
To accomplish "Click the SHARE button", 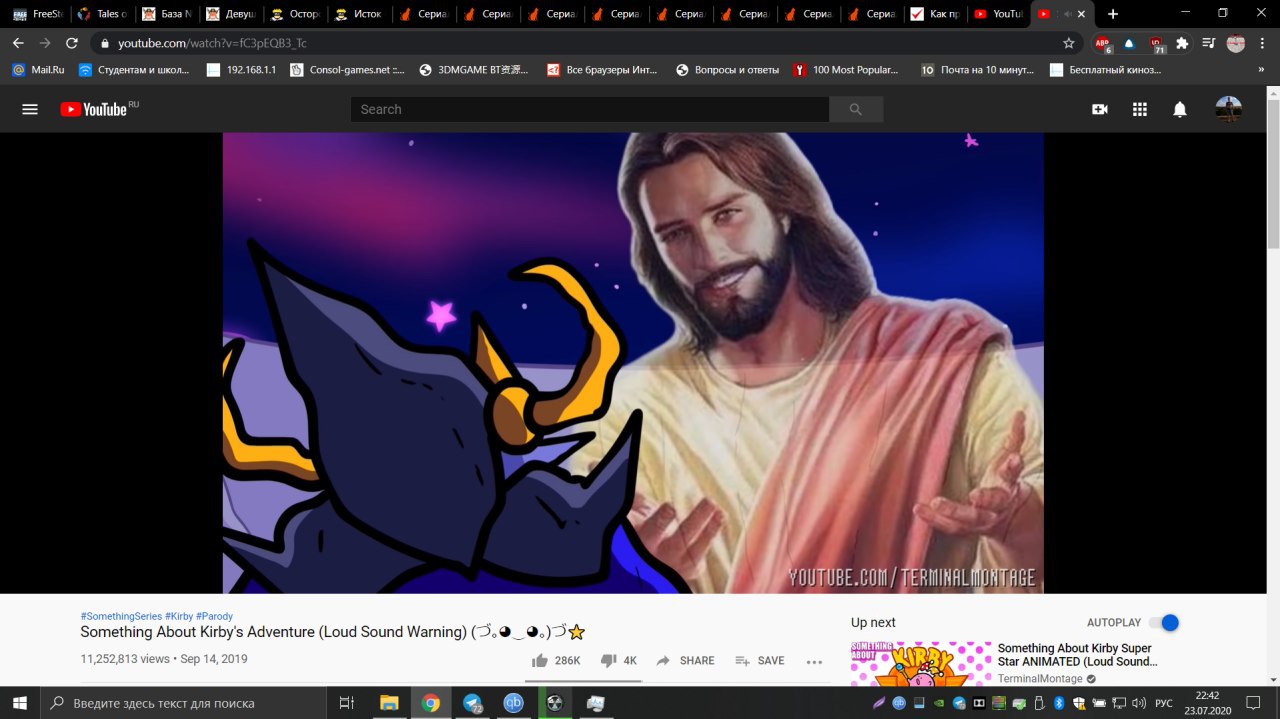I will (685, 661).
